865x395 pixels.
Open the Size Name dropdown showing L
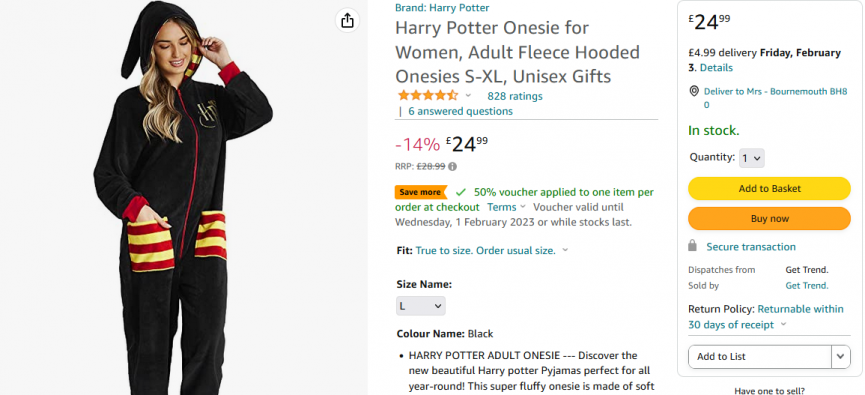click(x=420, y=306)
